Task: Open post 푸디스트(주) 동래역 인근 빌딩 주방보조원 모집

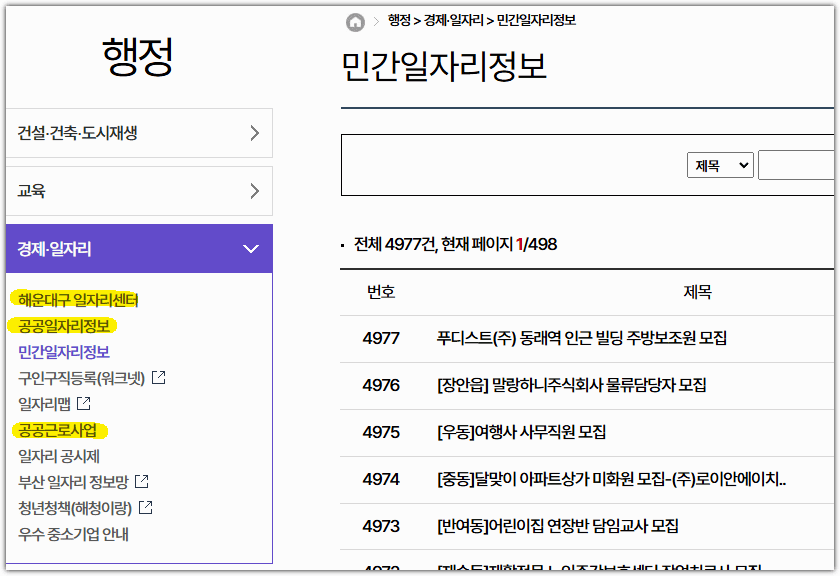Action: pyautogui.click(x=582, y=338)
